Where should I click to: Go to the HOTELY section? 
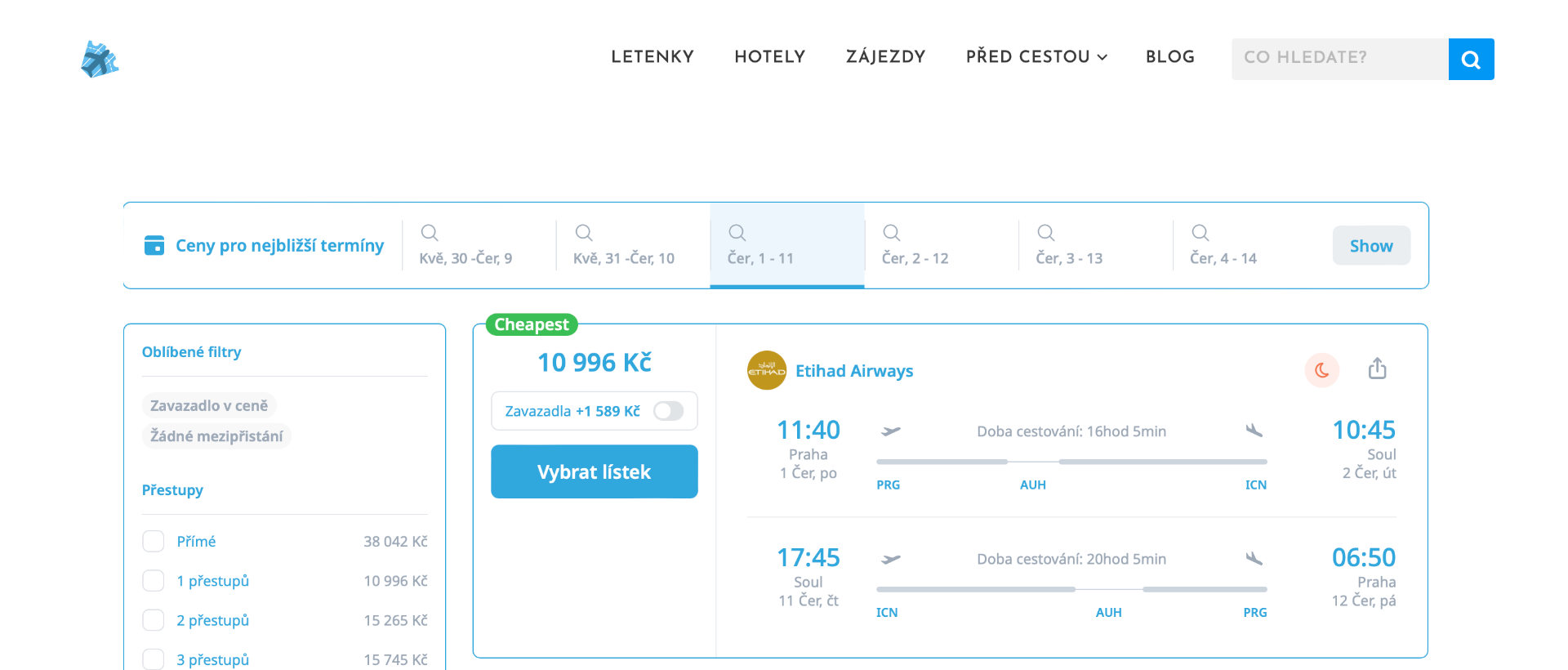point(769,57)
